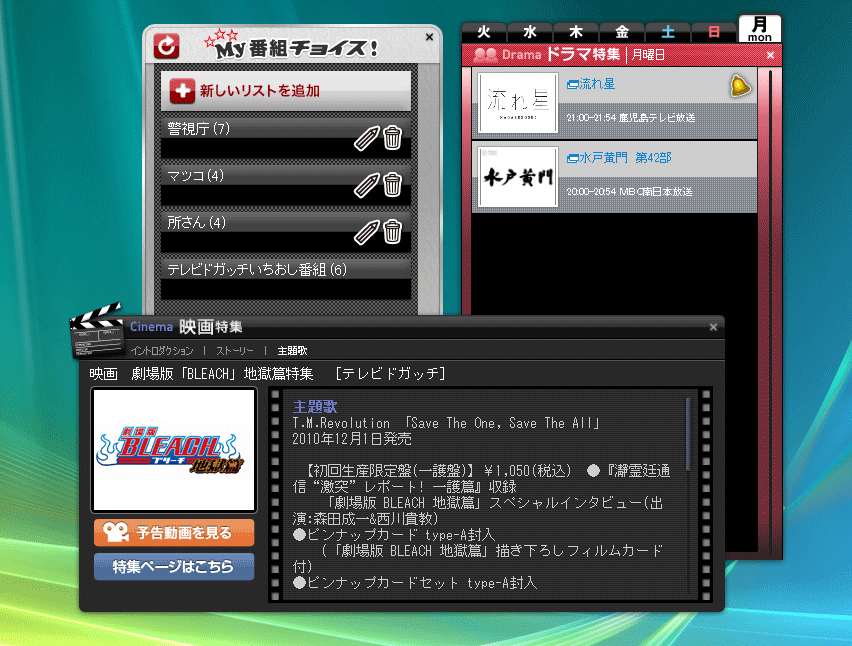
Task: Click the 2010年12月1日発売 release date text
Action: point(352,439)
